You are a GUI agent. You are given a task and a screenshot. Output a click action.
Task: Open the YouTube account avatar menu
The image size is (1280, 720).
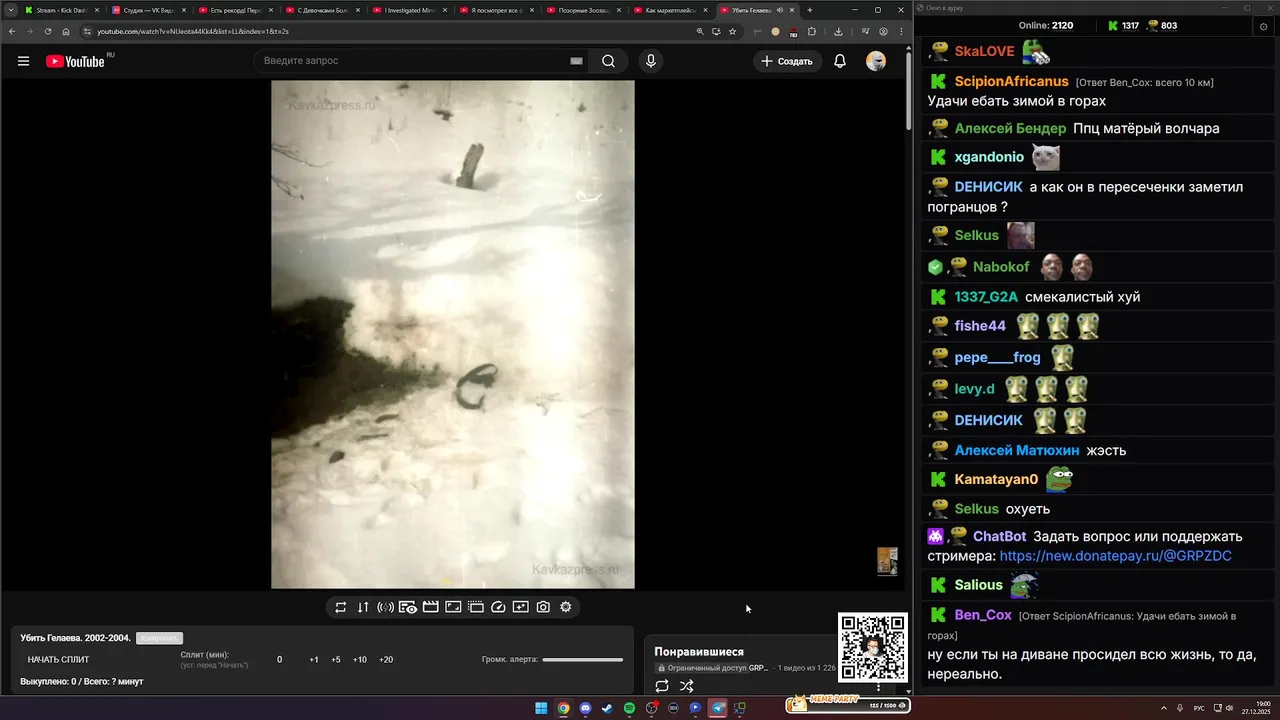[x=876, y=61]
